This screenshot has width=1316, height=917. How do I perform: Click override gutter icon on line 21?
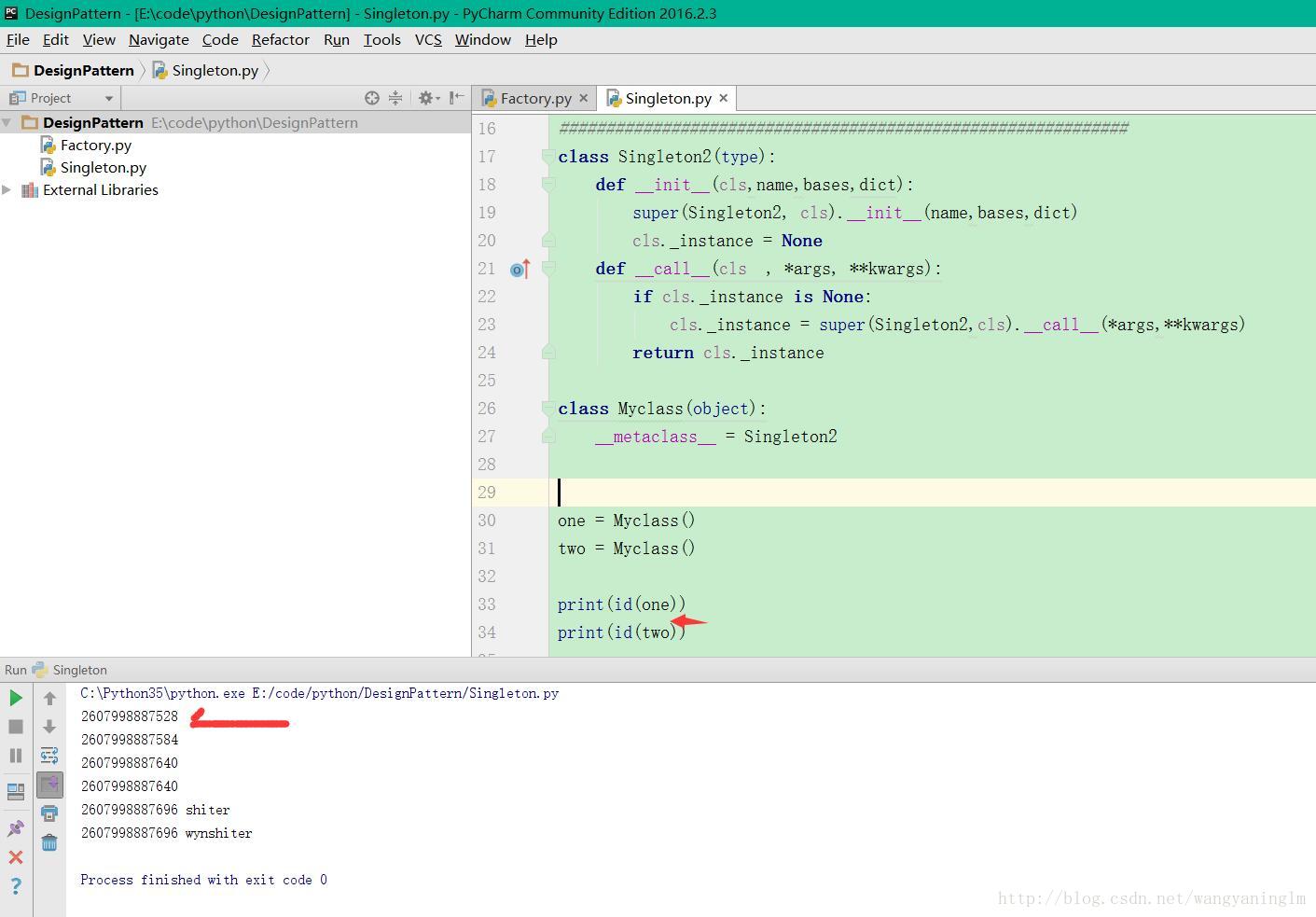tap(519, 269)
